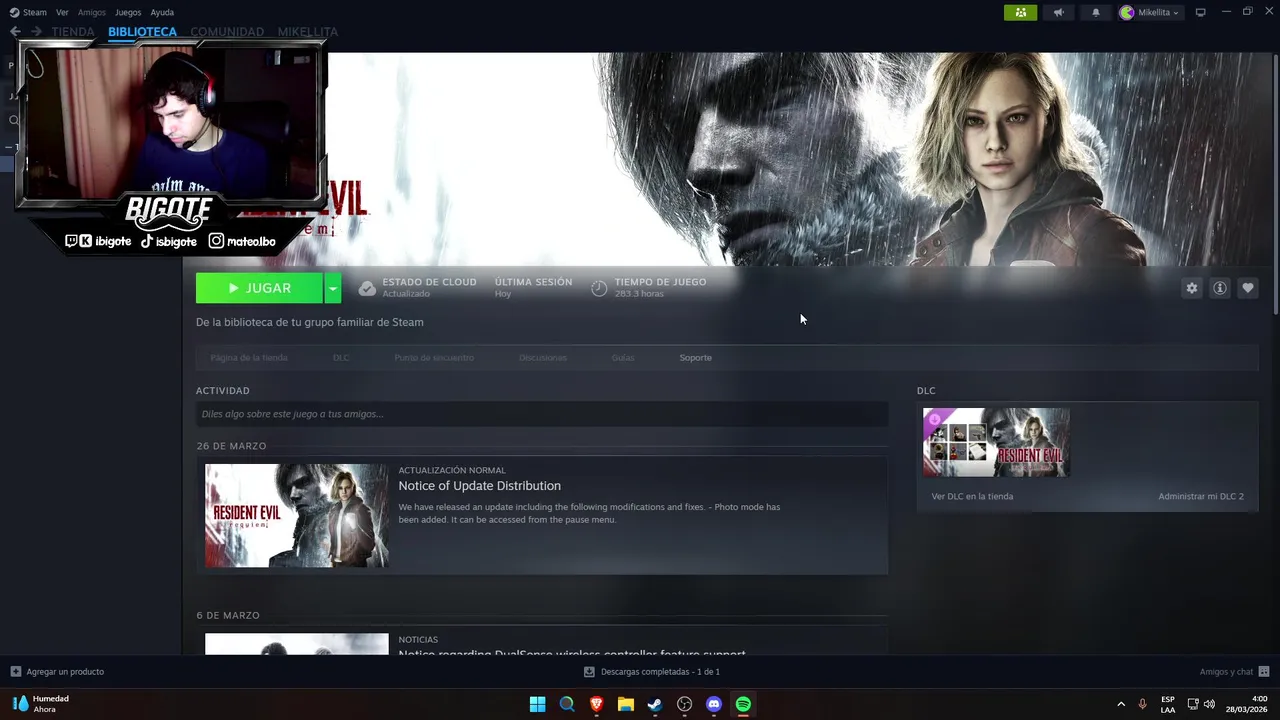This screenshot has width=1280, height=720.
Task: Open the Ayuda menu
Action: click(x=162, y=12)
